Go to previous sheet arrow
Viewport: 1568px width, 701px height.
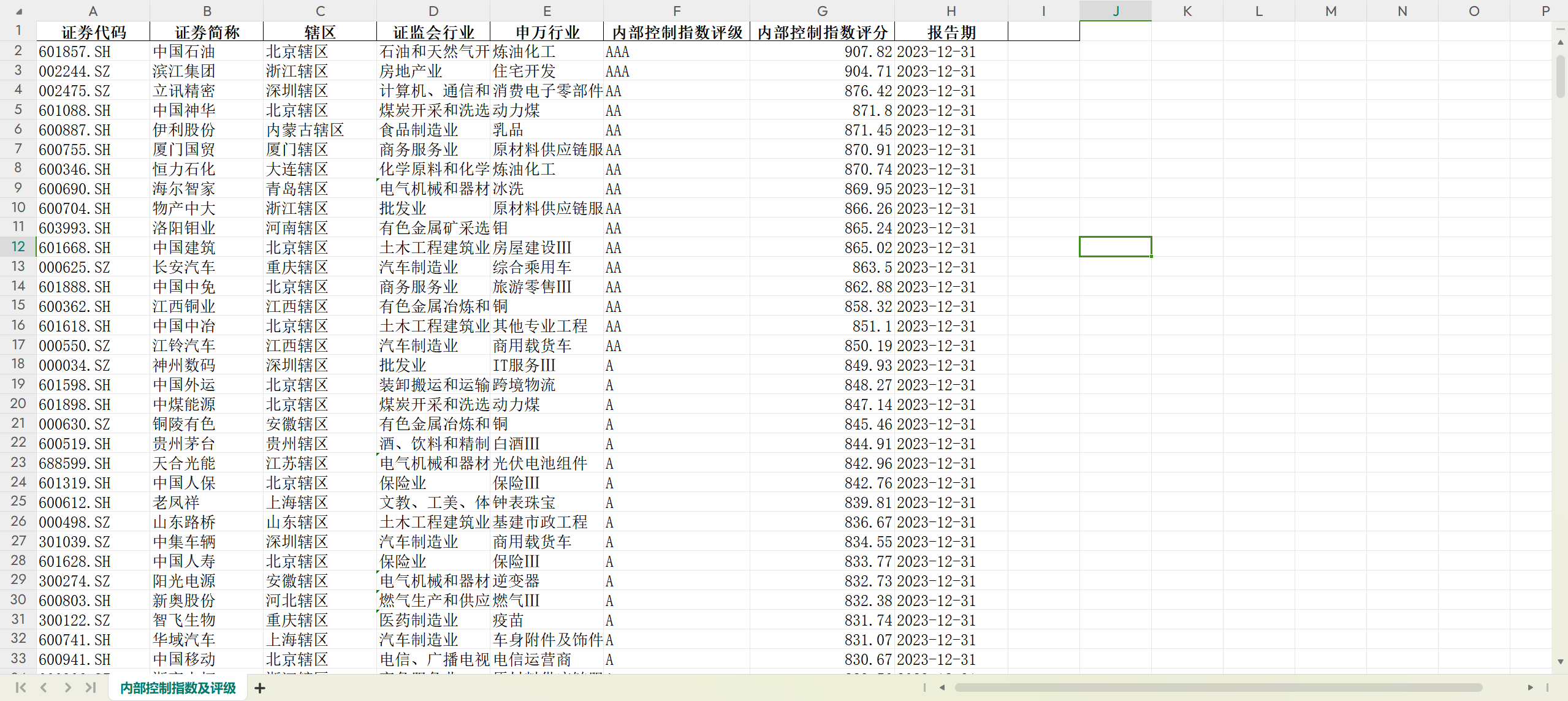44,688
